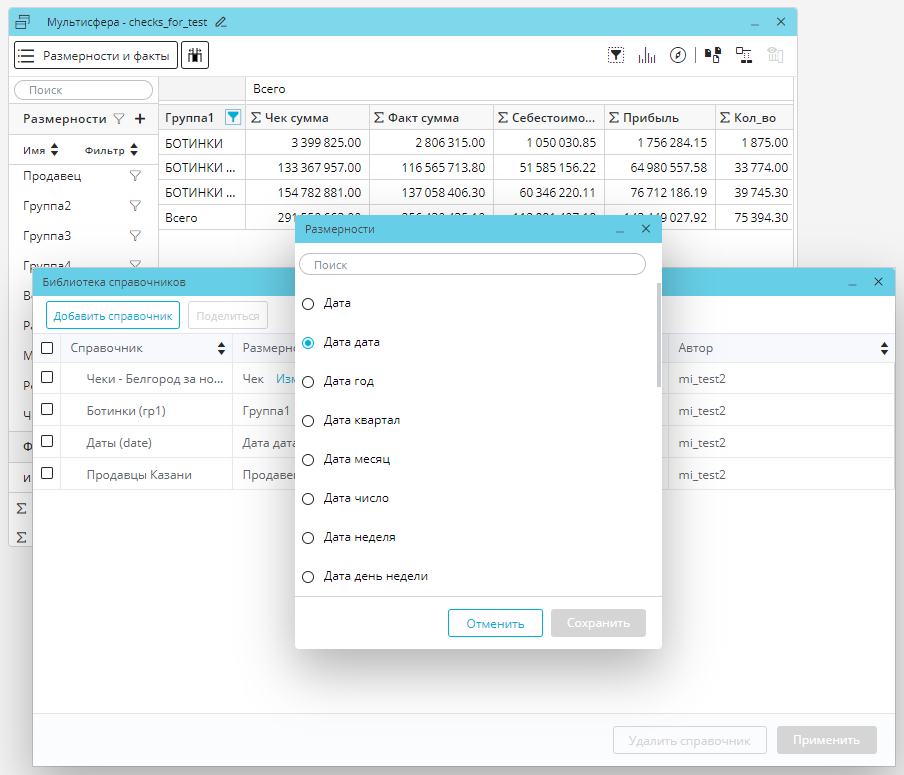This screenshot has width=904, height=775.
Task: Open the bar chart visualization icon
Action: [648, 56]
